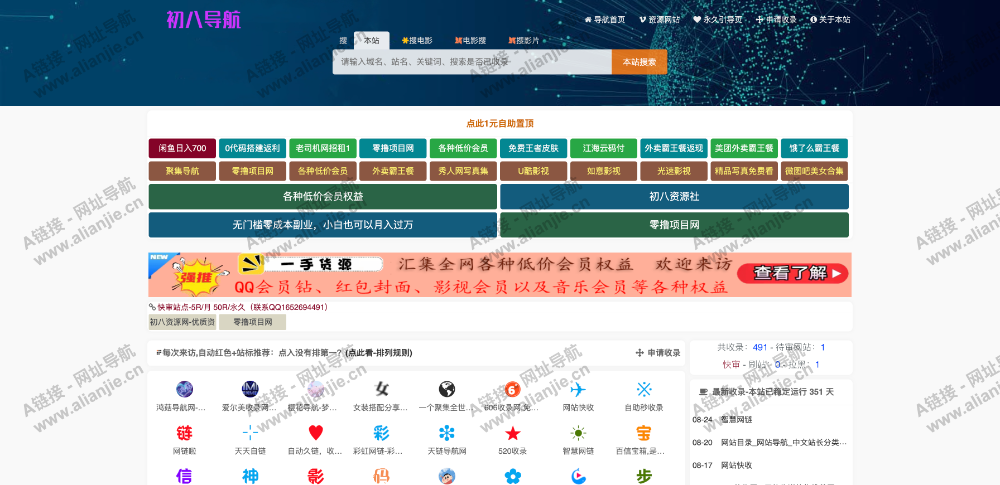
Task: Click the purple 信 site icon
Action: [184, 476]
